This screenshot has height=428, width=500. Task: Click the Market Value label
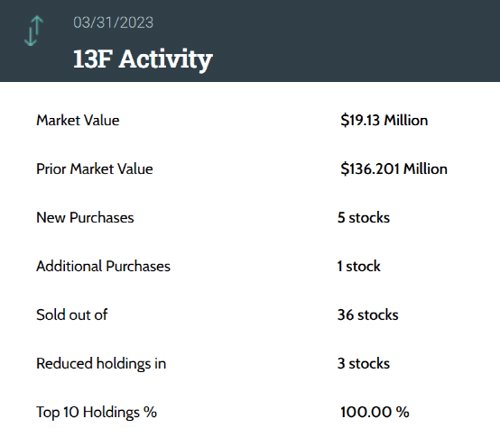[x=78, y=120]
